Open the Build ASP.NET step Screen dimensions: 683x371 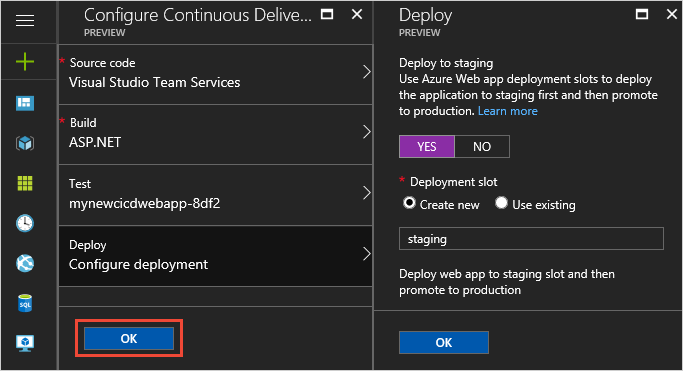216,134
